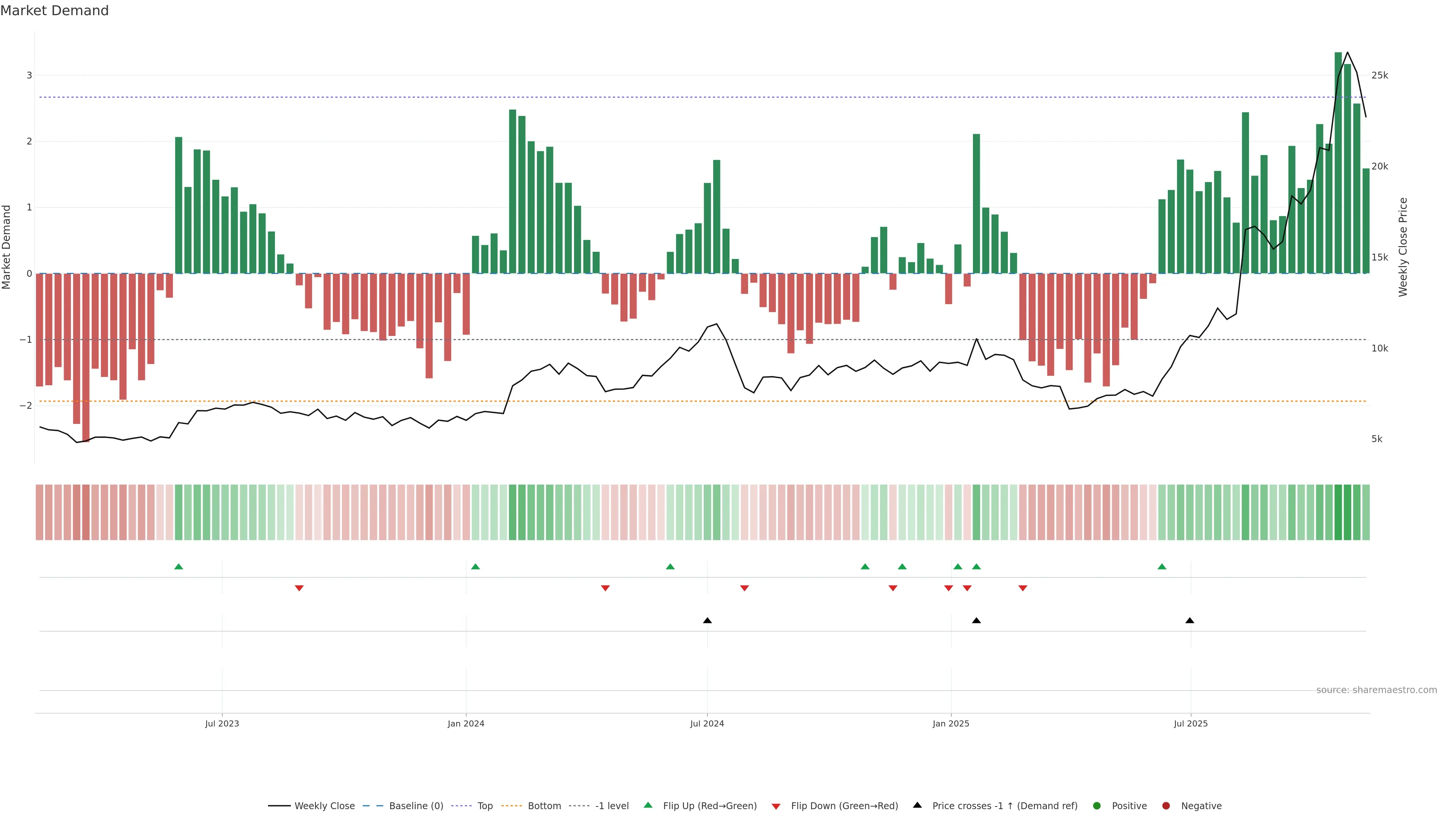Click the Jan 2025 x-axis label
Viewport: 1456px width, 819px height.
(x=951, y=723)
